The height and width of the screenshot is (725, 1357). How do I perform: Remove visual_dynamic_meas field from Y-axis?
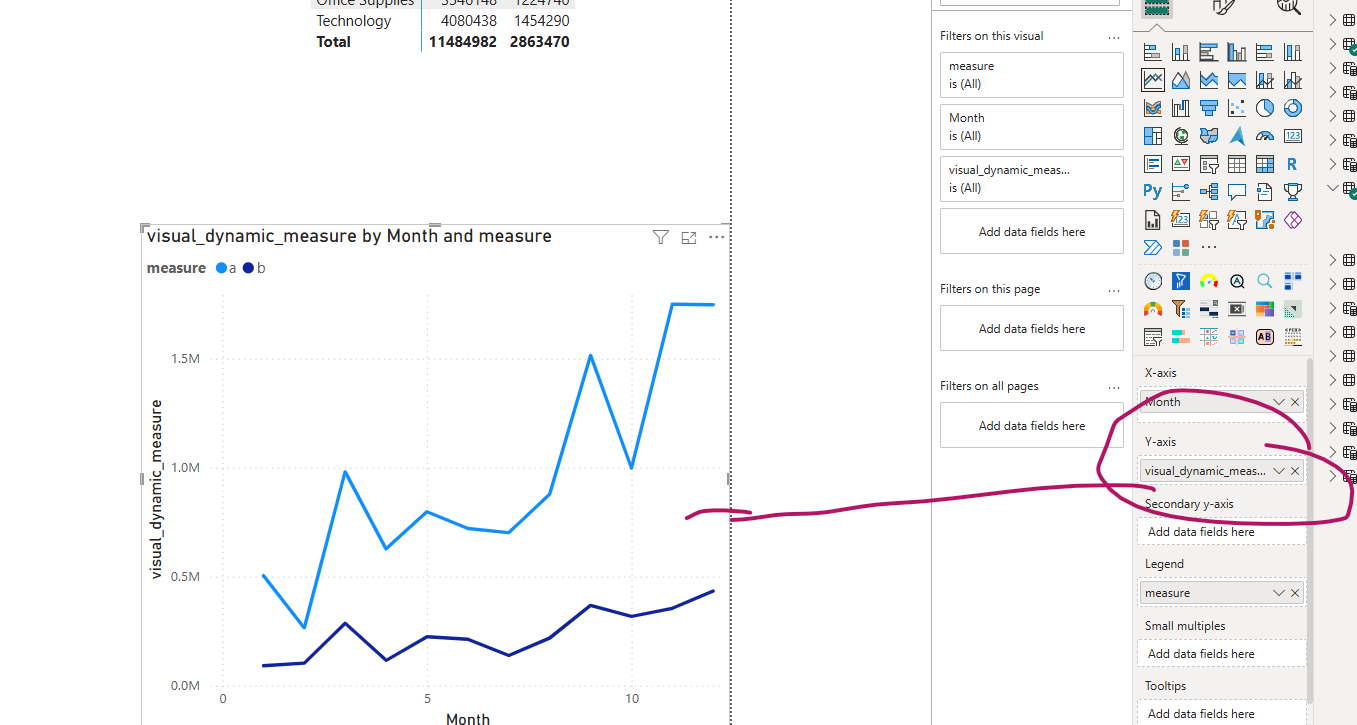(1295, 471)
